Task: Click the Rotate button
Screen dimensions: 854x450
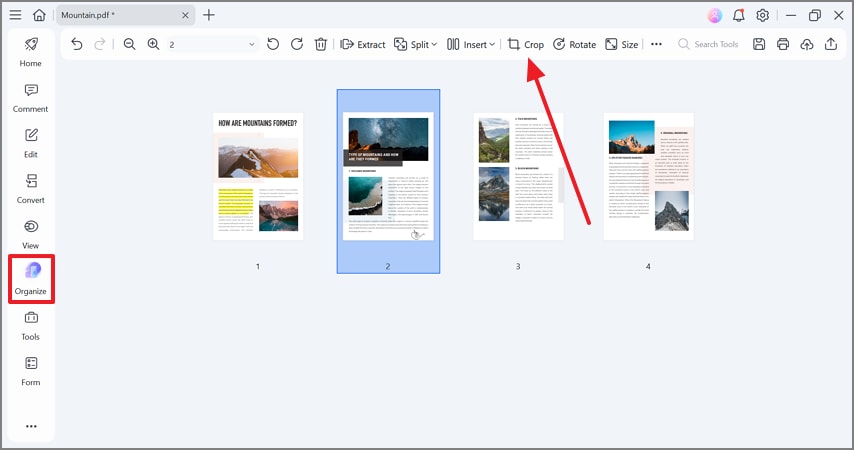Action: (574, 45)
